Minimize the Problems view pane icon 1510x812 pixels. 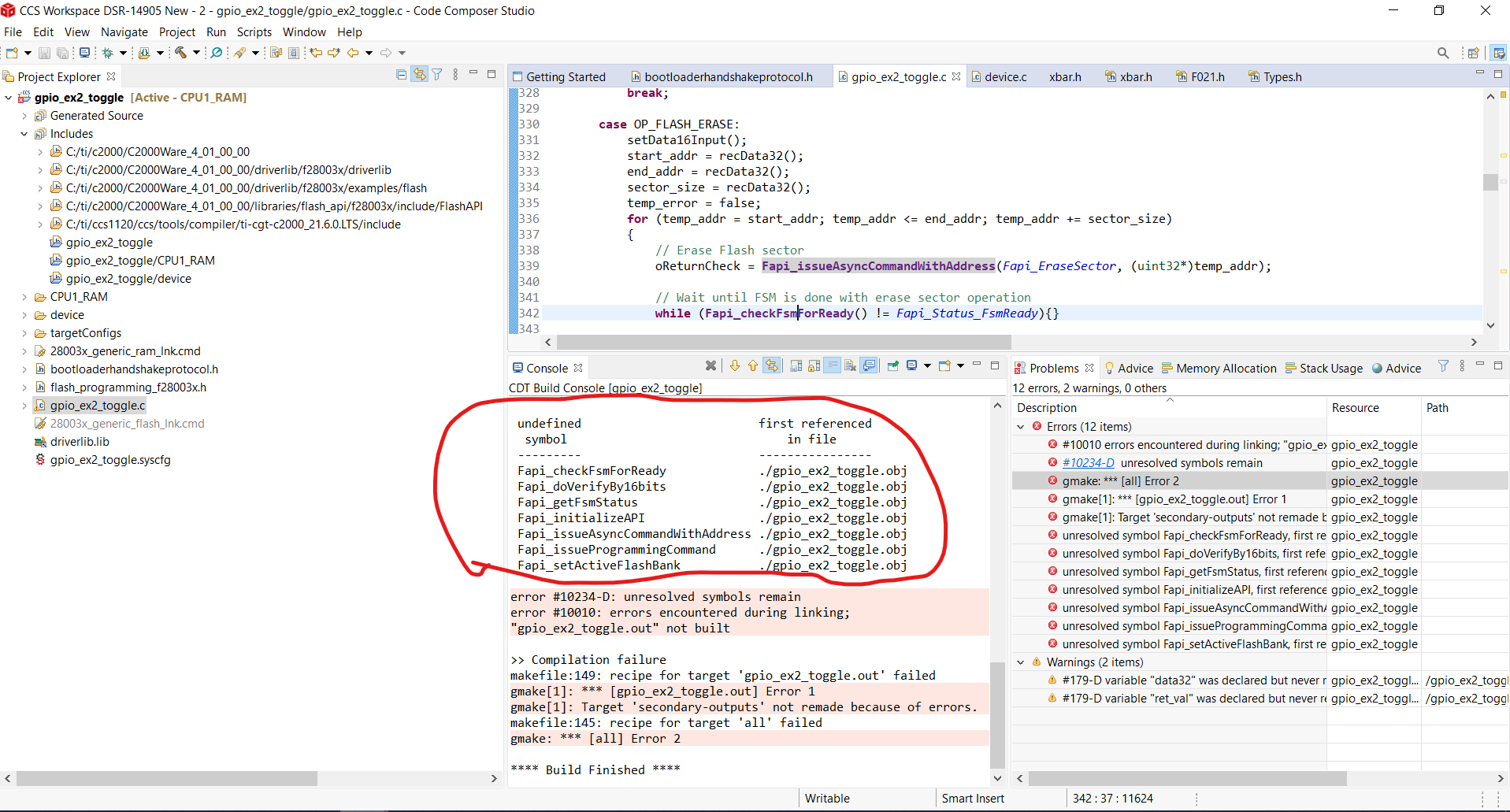1479,365
